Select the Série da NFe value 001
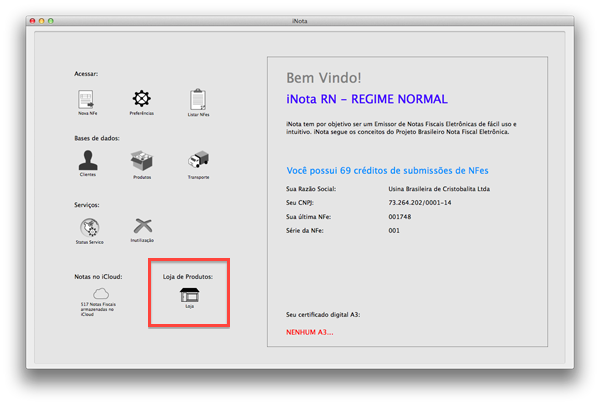 (x=394, y=230)
